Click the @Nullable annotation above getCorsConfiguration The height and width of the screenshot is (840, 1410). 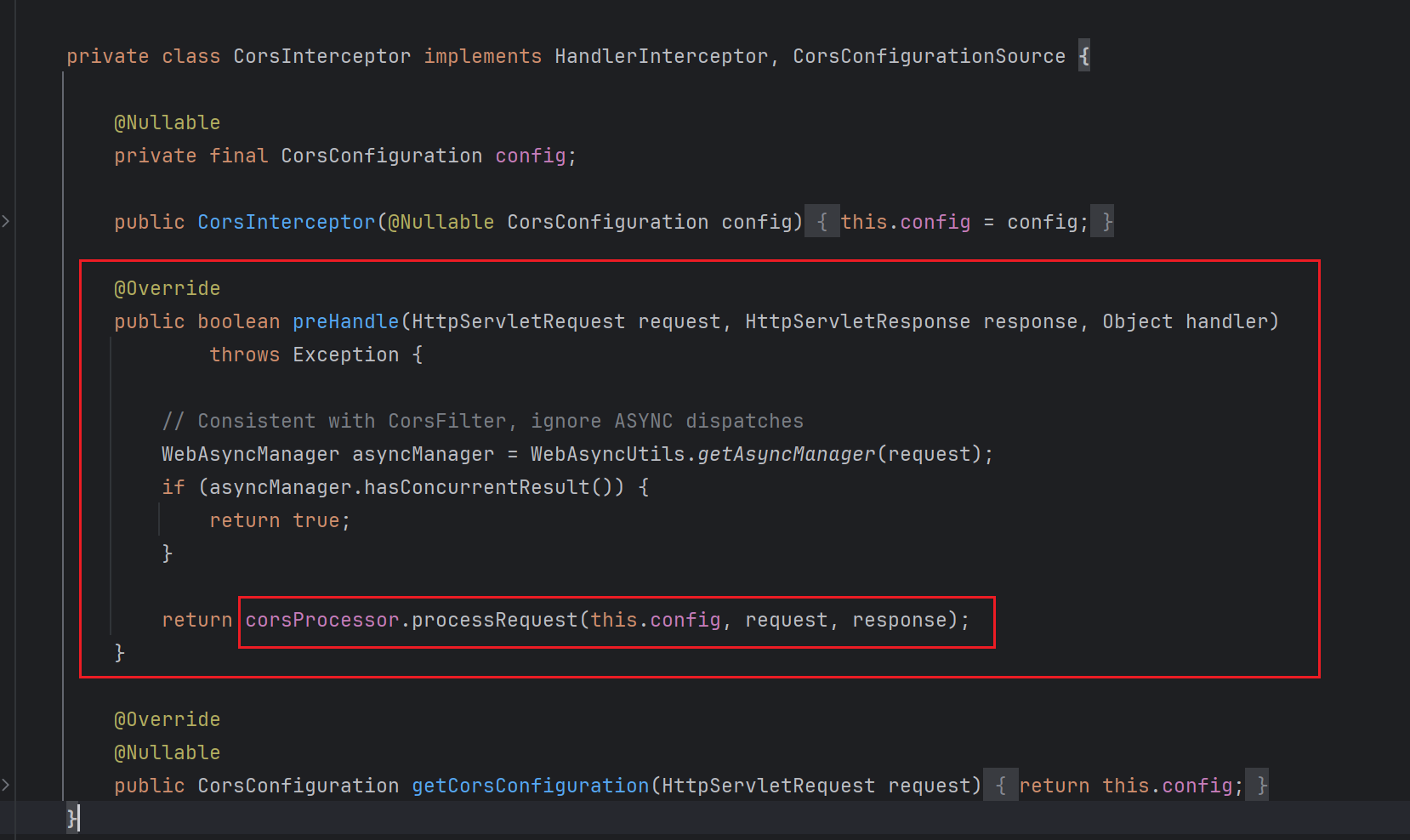(167, 752)
